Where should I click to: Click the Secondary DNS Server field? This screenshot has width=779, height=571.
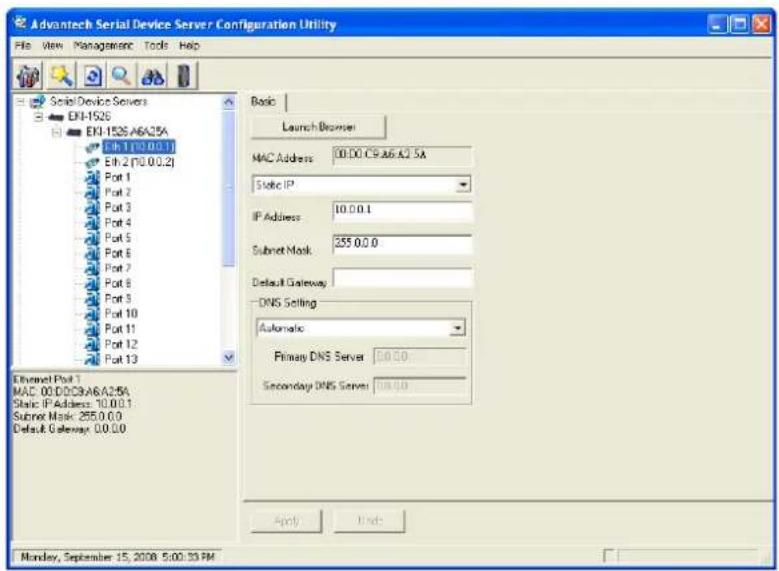tap(420, 386)
